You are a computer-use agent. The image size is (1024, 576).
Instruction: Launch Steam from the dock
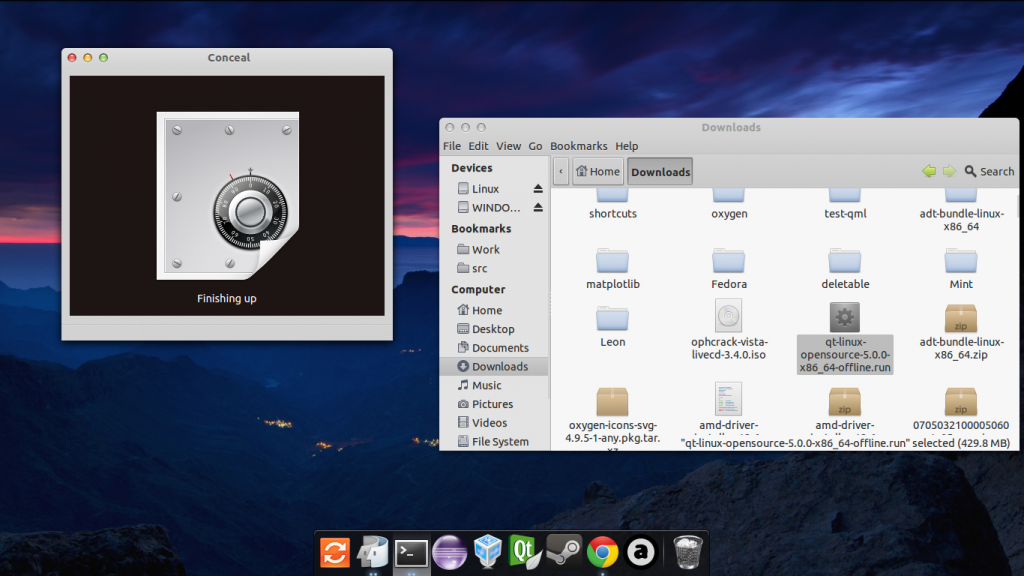click(564, 550)
